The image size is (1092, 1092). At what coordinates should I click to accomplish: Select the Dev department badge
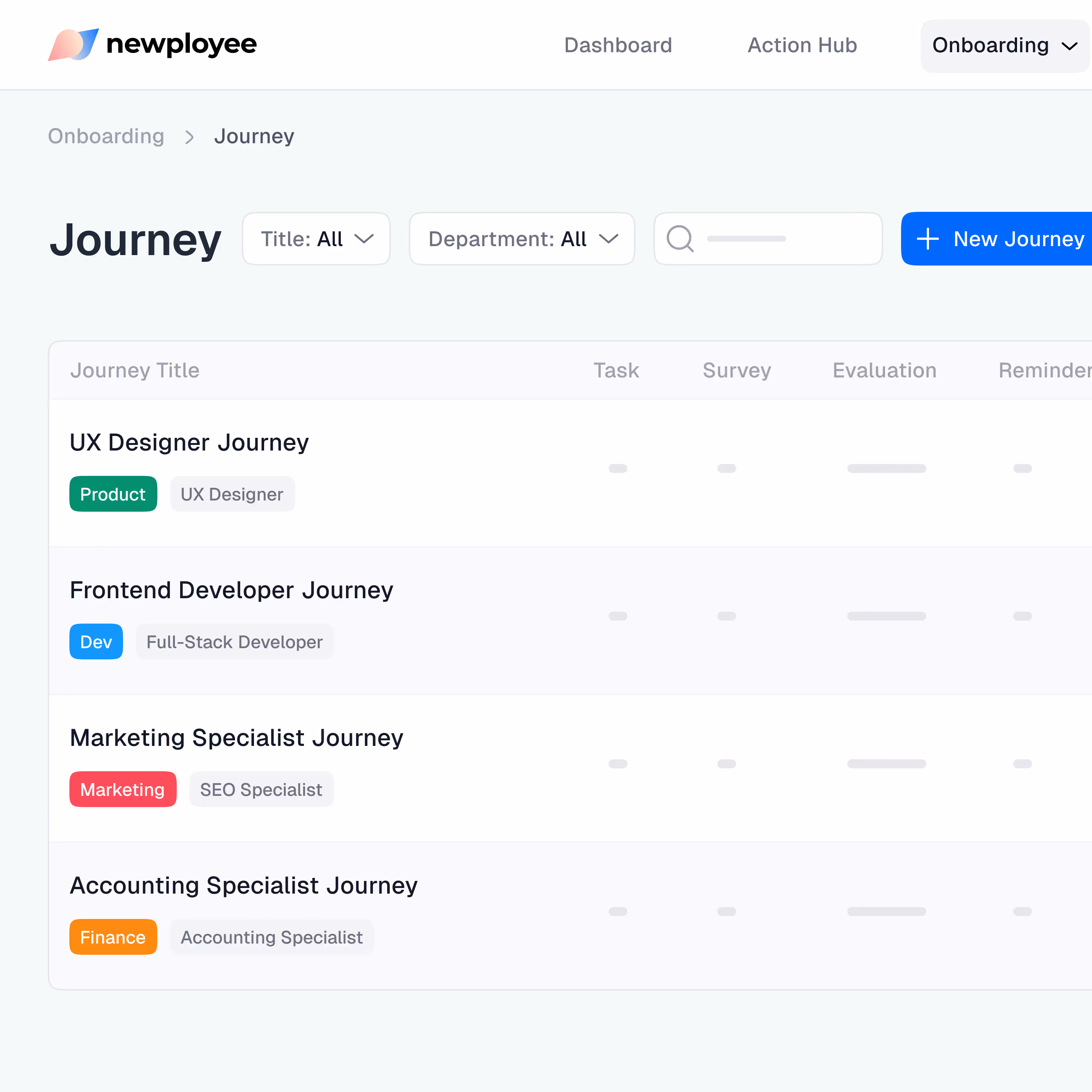pyautogui.click(x=95, y=641)
